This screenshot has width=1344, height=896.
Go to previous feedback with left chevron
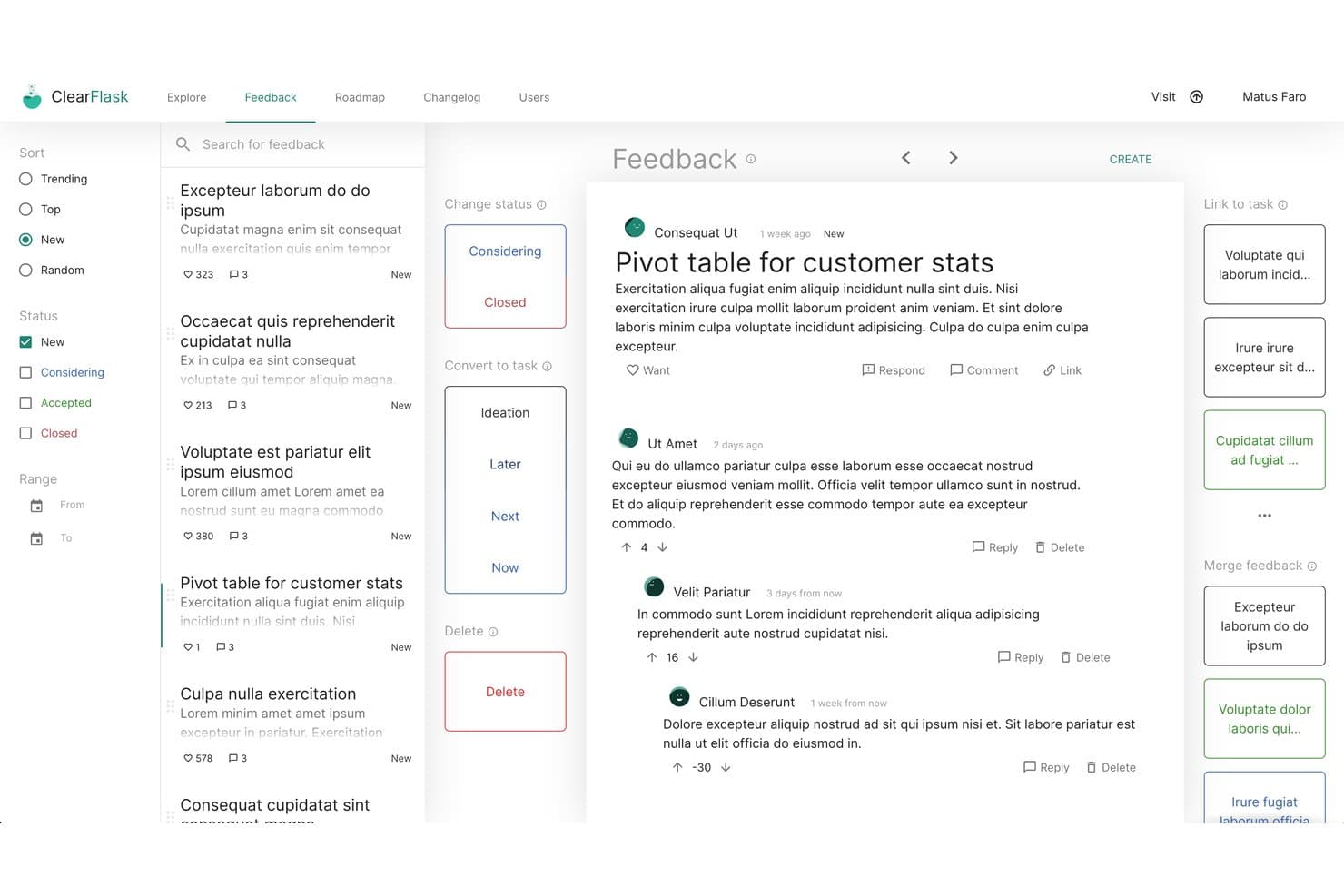tap(905, 158)
